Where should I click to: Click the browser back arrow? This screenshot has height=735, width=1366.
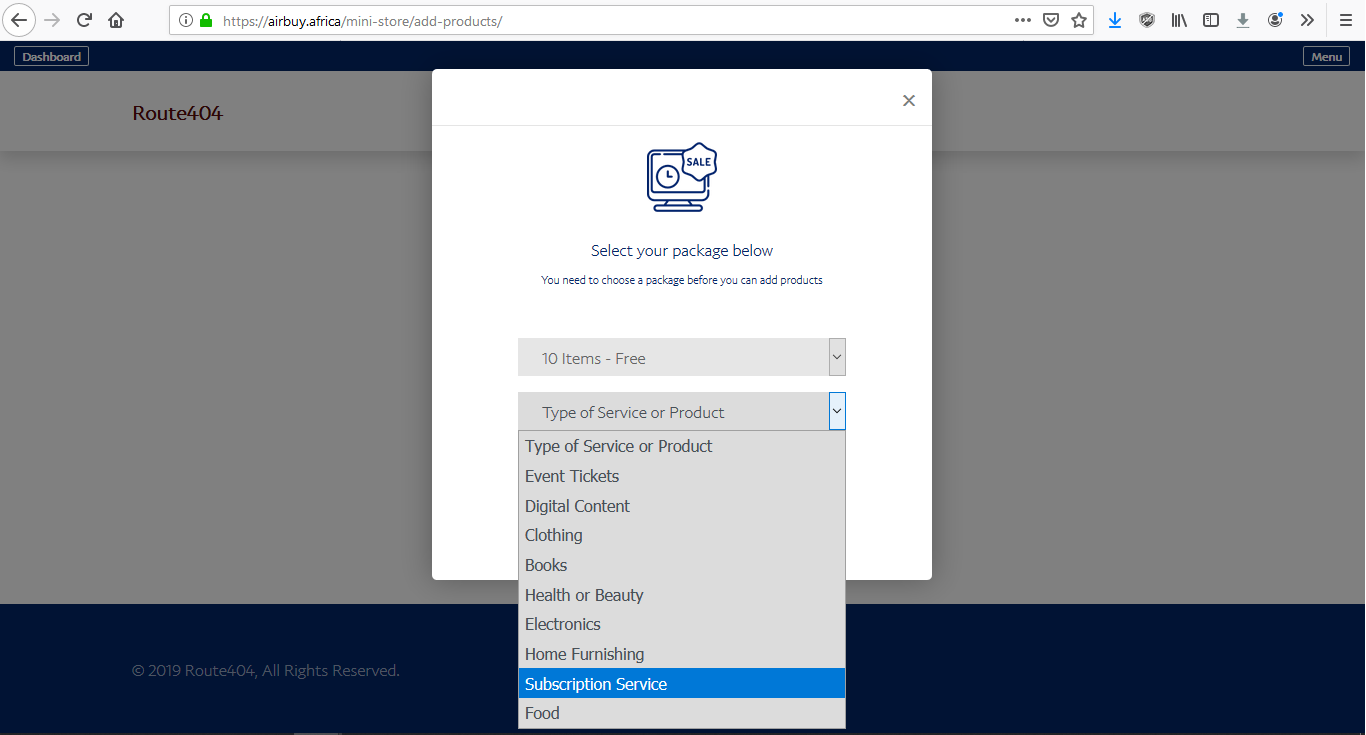pyautogui.click(x=19, y=20)
